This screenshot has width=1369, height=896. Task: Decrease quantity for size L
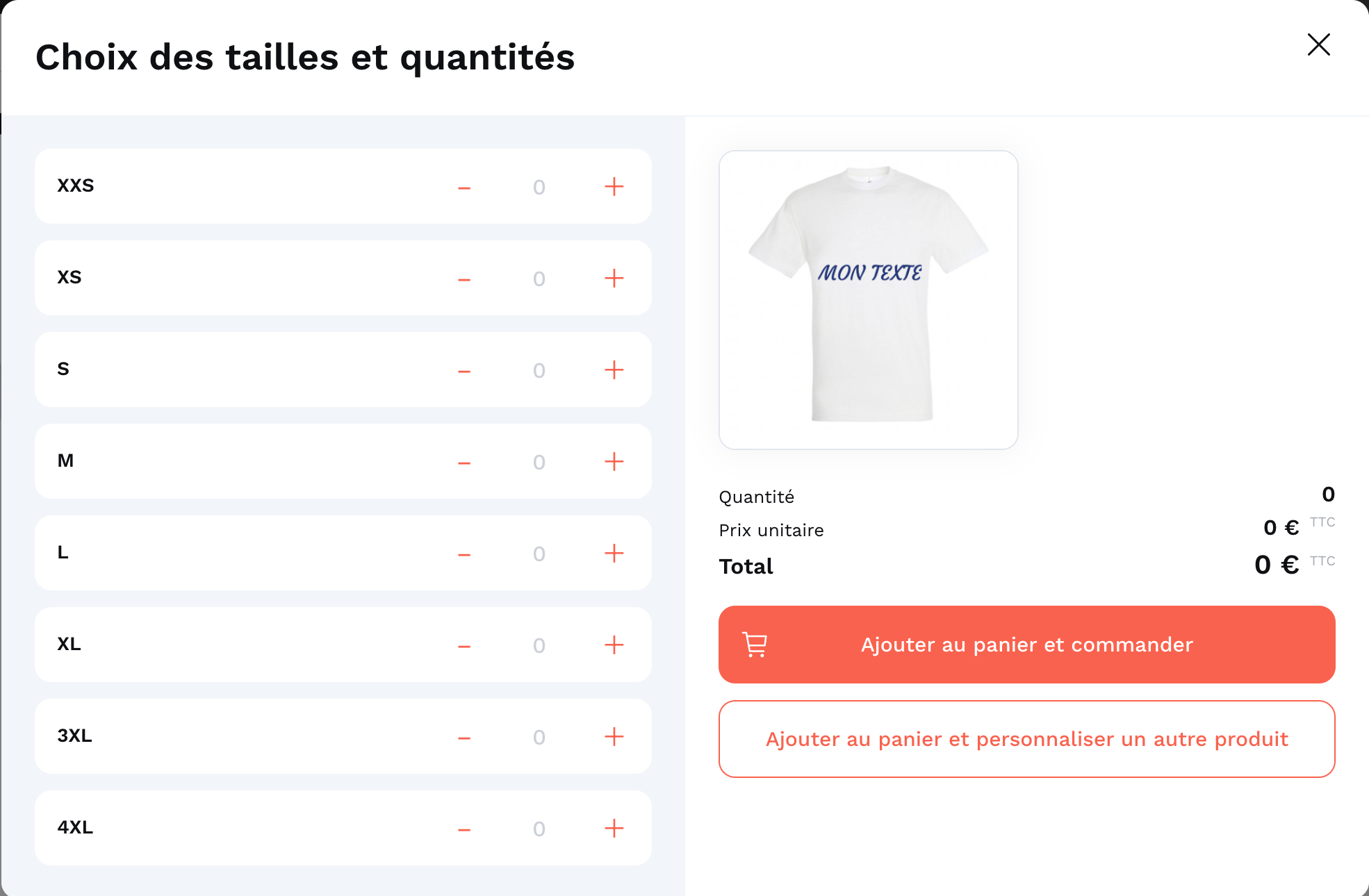(x=464, y=553)
